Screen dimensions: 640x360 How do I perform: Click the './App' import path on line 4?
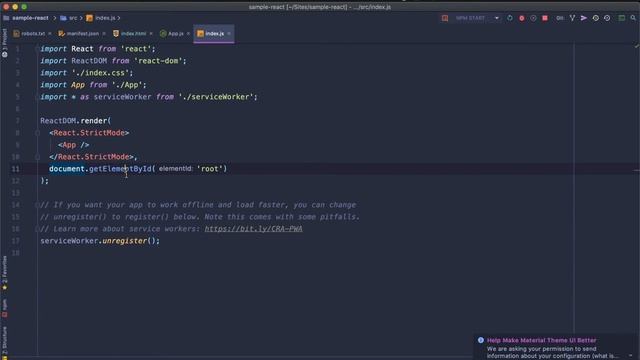coord(127,85)
